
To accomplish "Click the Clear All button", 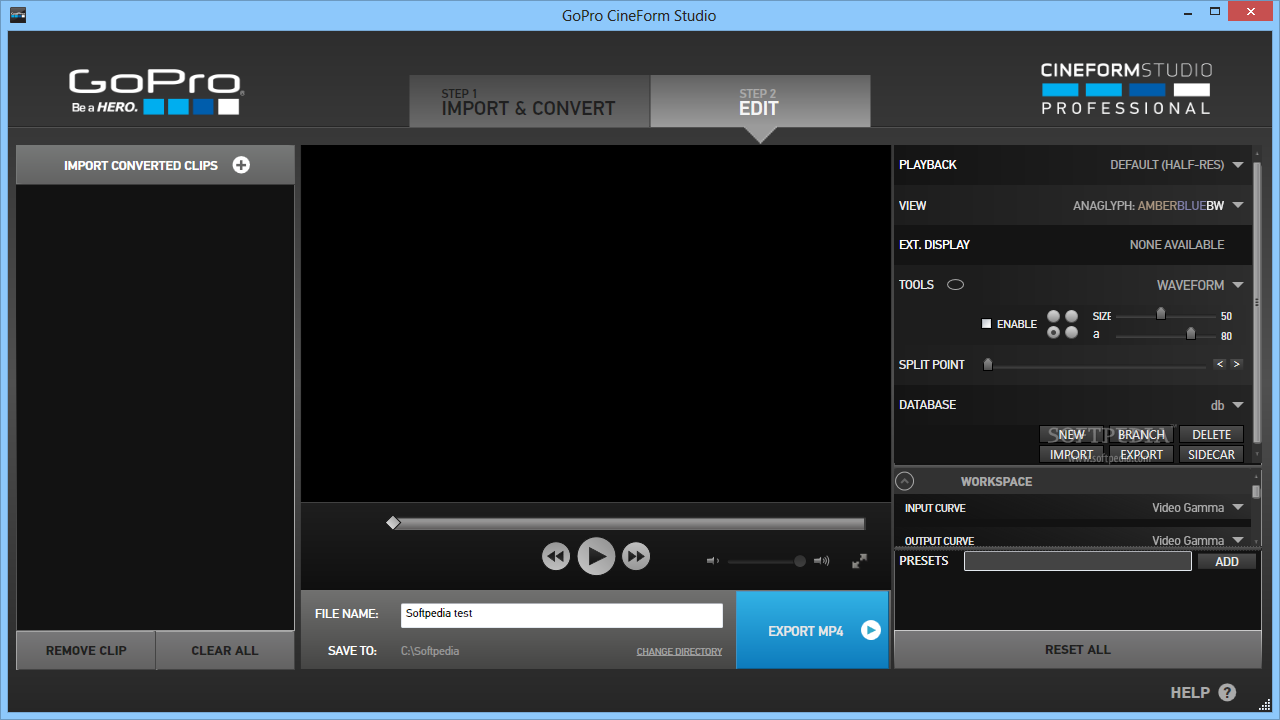I will point(225,650).
